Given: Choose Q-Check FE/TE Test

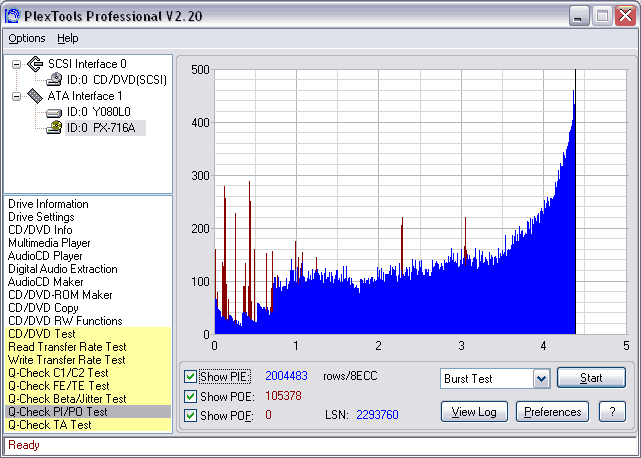Looking at the screenshot, I should click(58, 386).
